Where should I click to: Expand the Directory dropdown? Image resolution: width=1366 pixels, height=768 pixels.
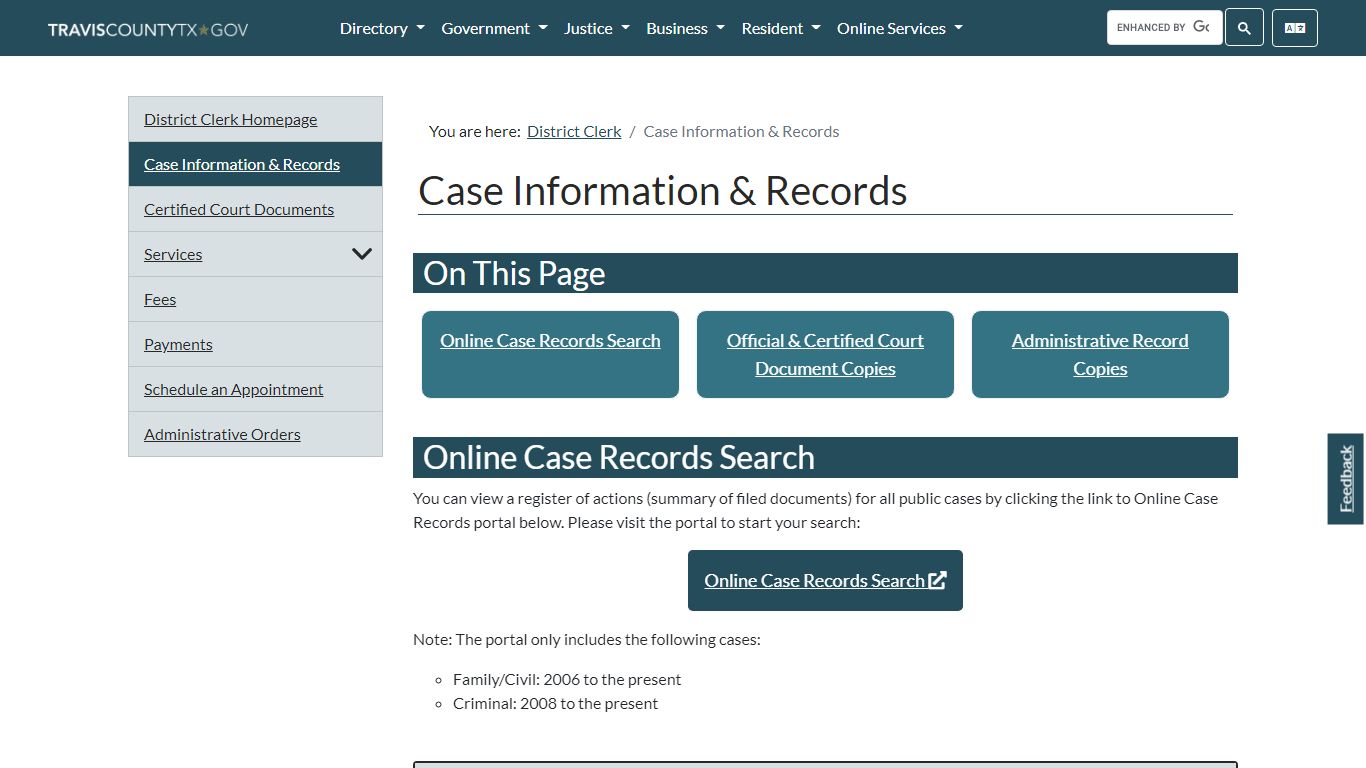pos(381,28)
